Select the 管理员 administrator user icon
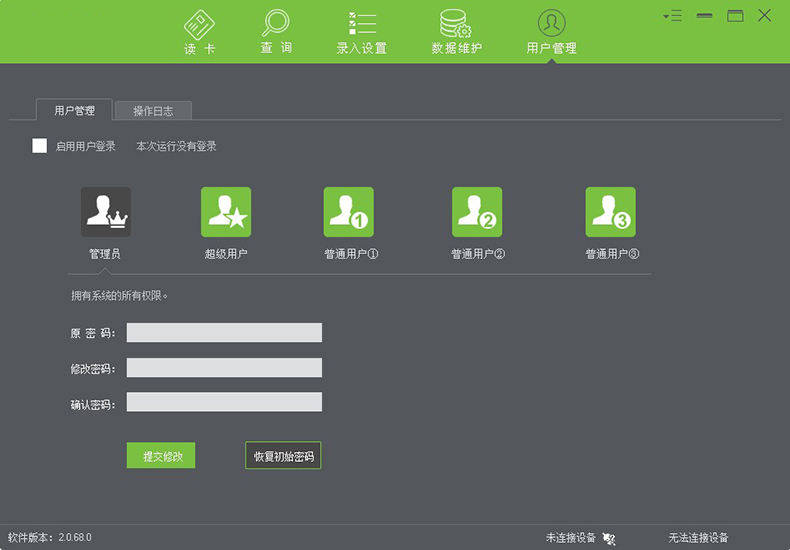Image resolution: width=790 pixels, height=550 pixels. (x=105, y=212)
